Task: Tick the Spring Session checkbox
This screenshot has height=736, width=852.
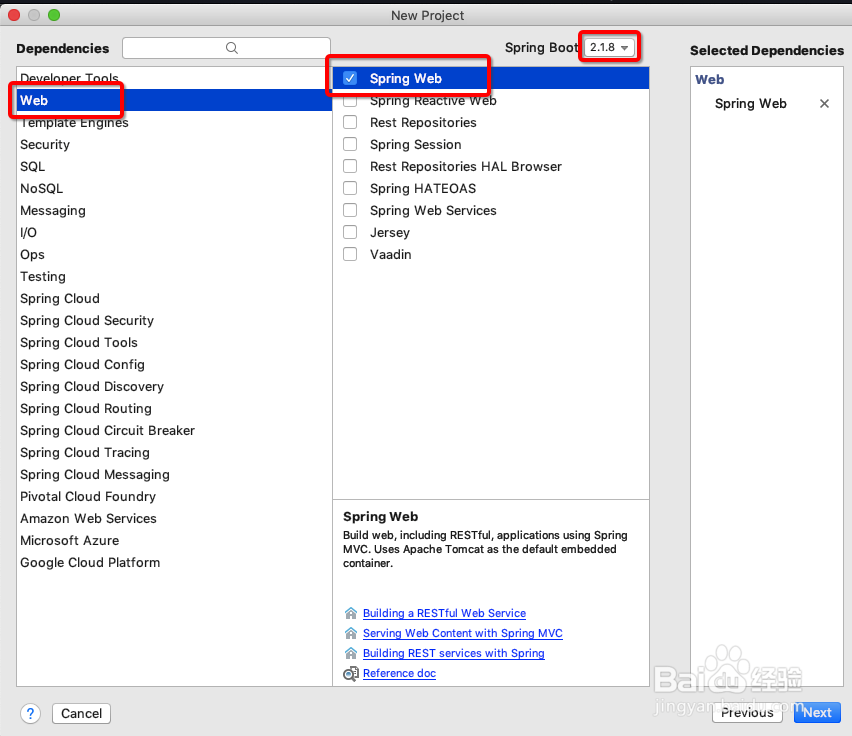Action: coord(350,144)
